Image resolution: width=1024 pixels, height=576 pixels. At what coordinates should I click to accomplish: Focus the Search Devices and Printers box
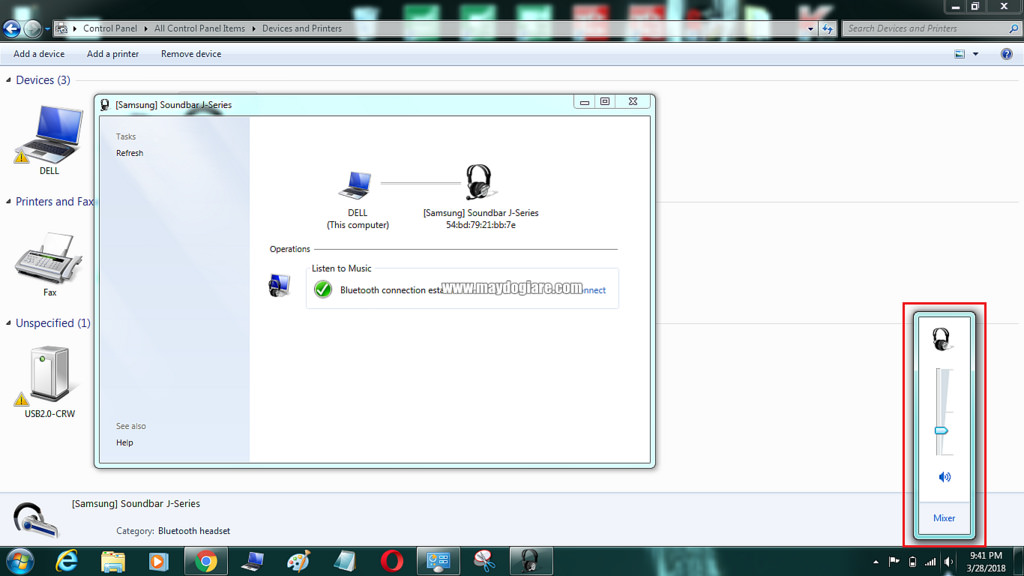927,29
